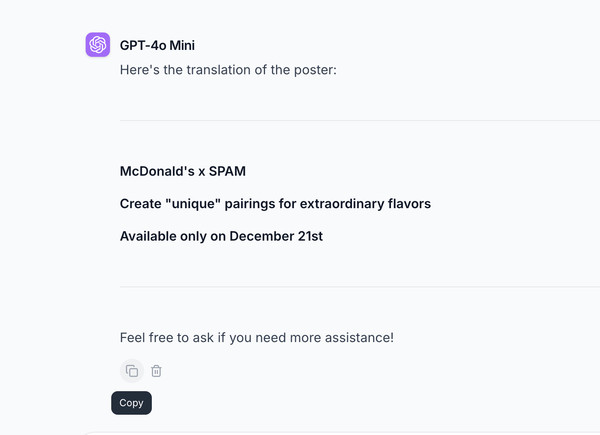Image resolution: width=600 pixels, height=435 pixels.
Task: Click the word "SPAM" in the heading
Action: (228, 171)
